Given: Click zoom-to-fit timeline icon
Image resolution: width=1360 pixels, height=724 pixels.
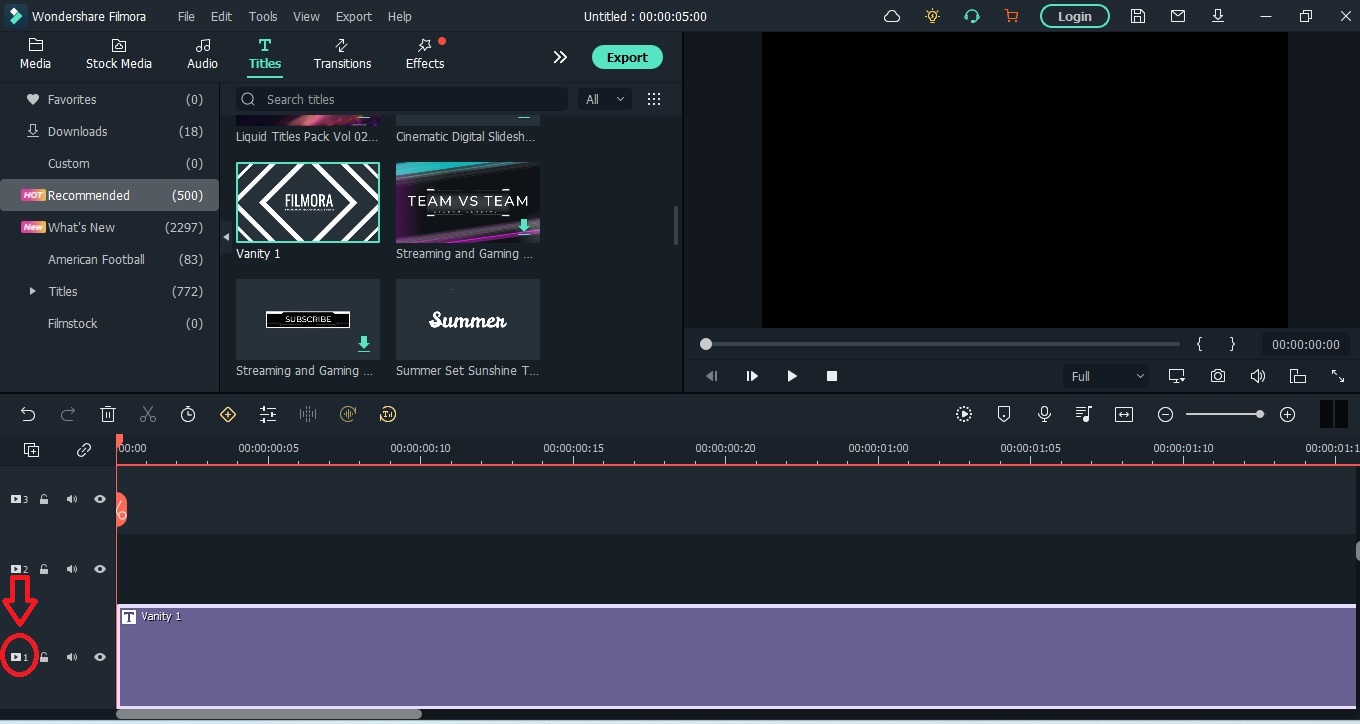Looking at the screenshot, I should point(1124,414).
